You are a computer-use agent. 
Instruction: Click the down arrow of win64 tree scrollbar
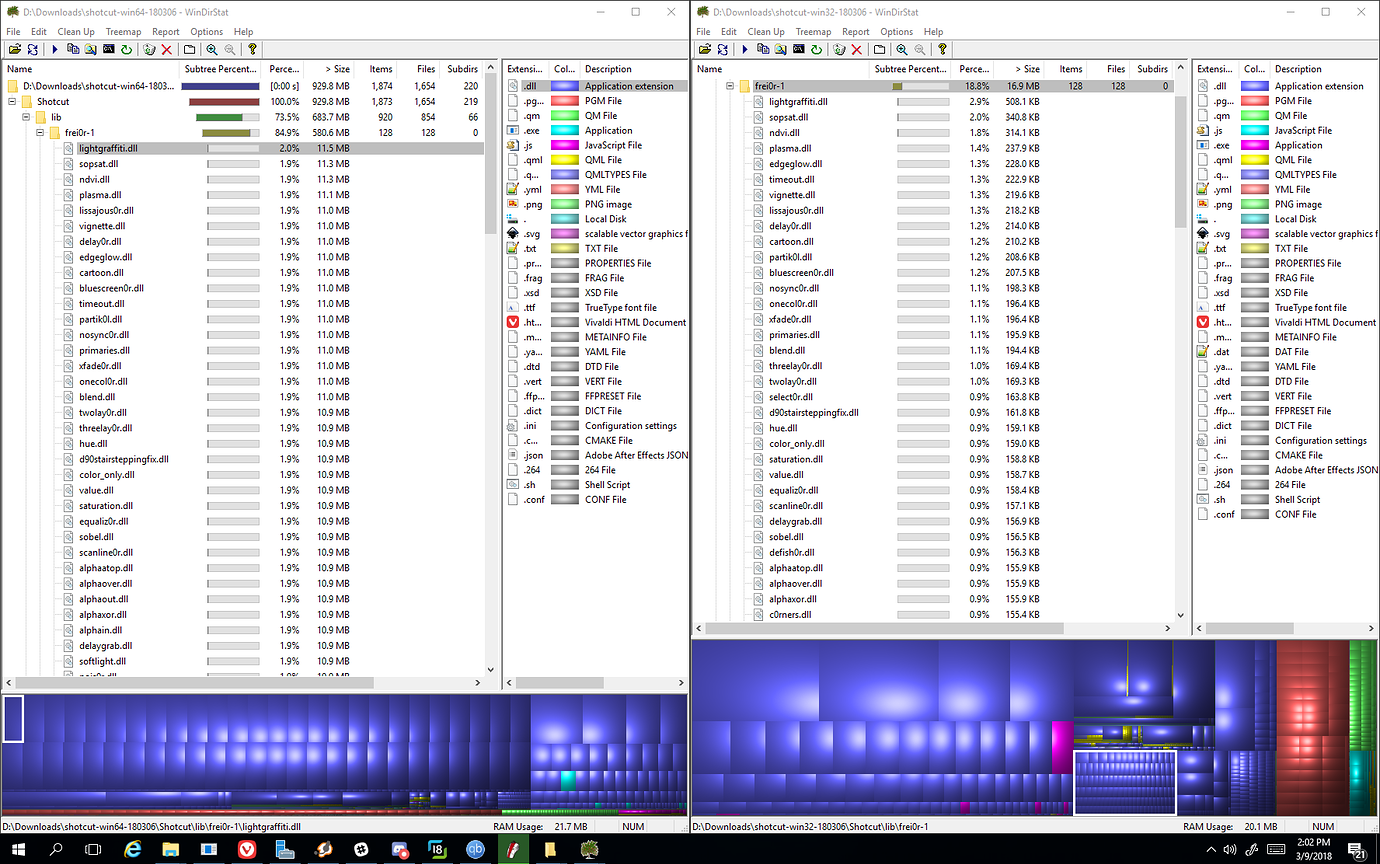coord(490,670)
